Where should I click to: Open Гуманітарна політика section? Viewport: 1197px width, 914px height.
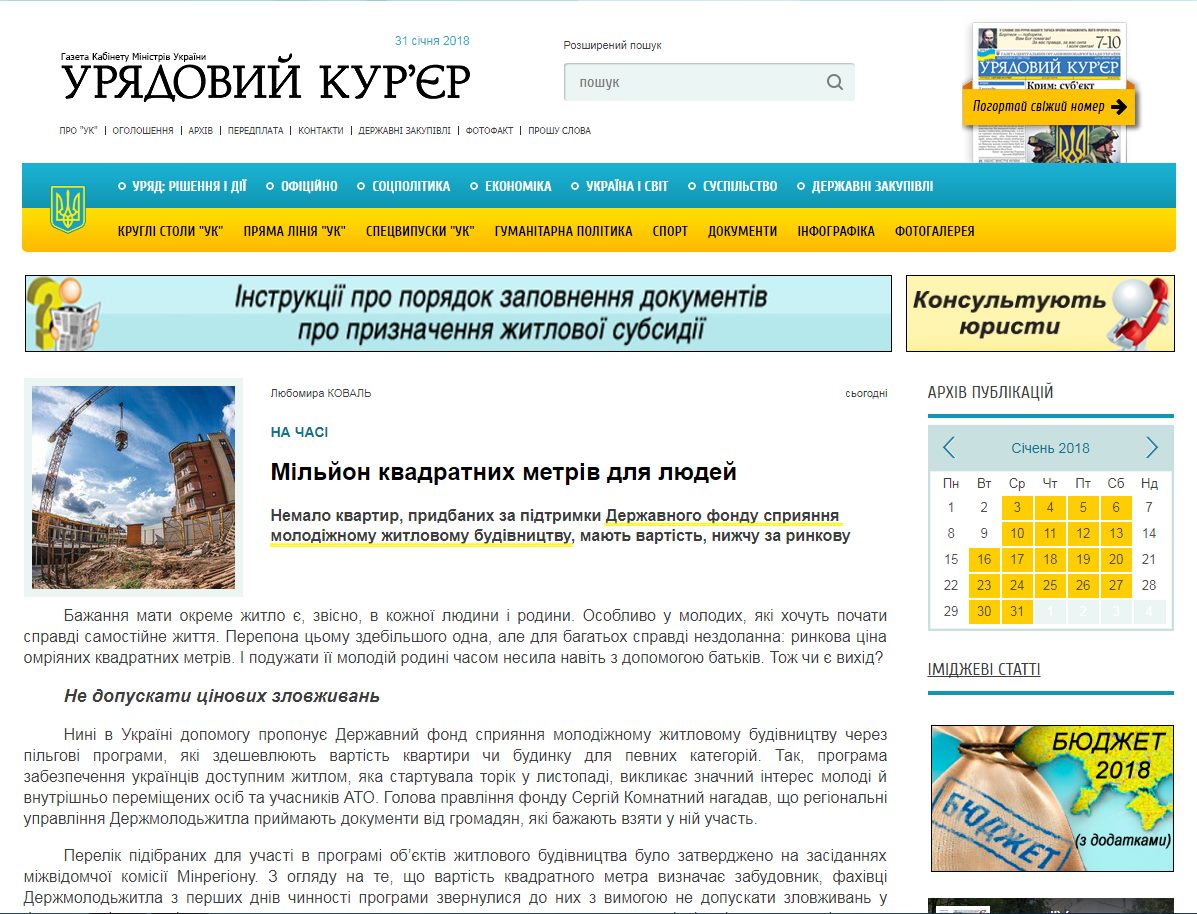point(563,231)
